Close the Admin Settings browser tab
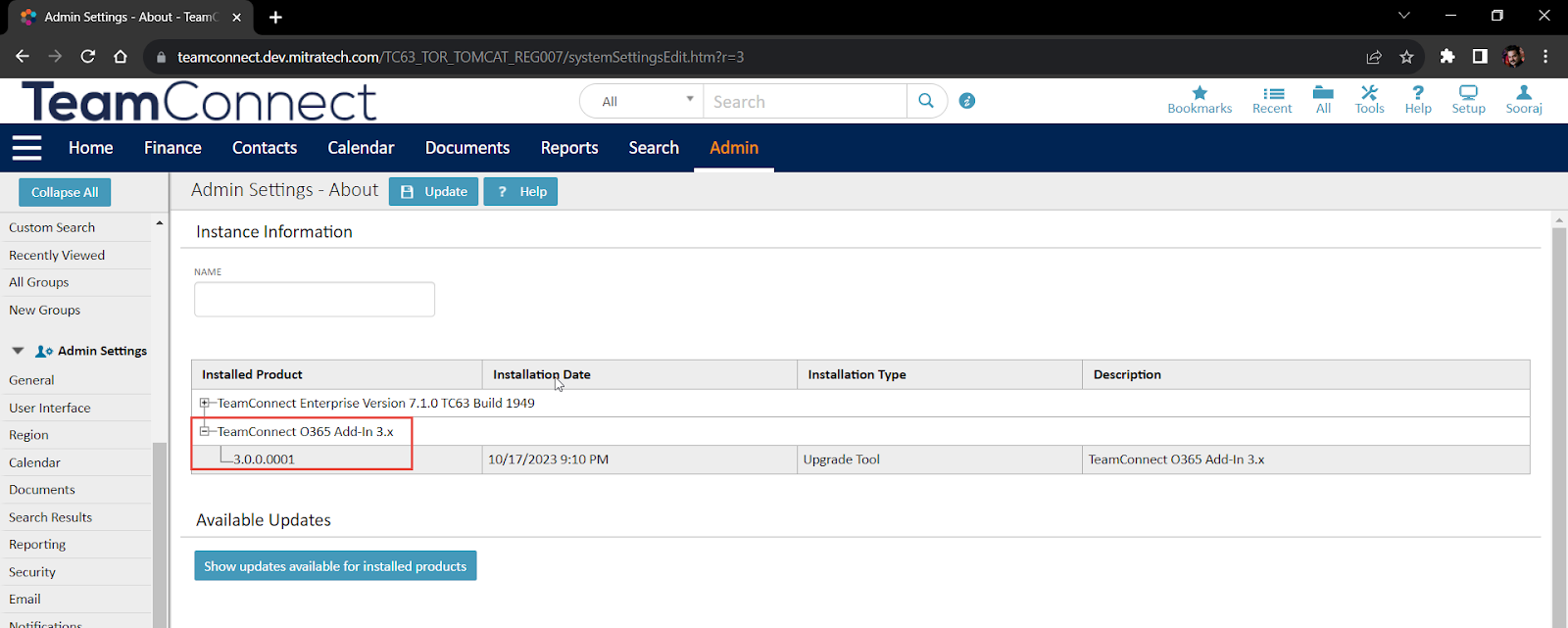The width and height of the screenshot is (1568, 628). 236,17
